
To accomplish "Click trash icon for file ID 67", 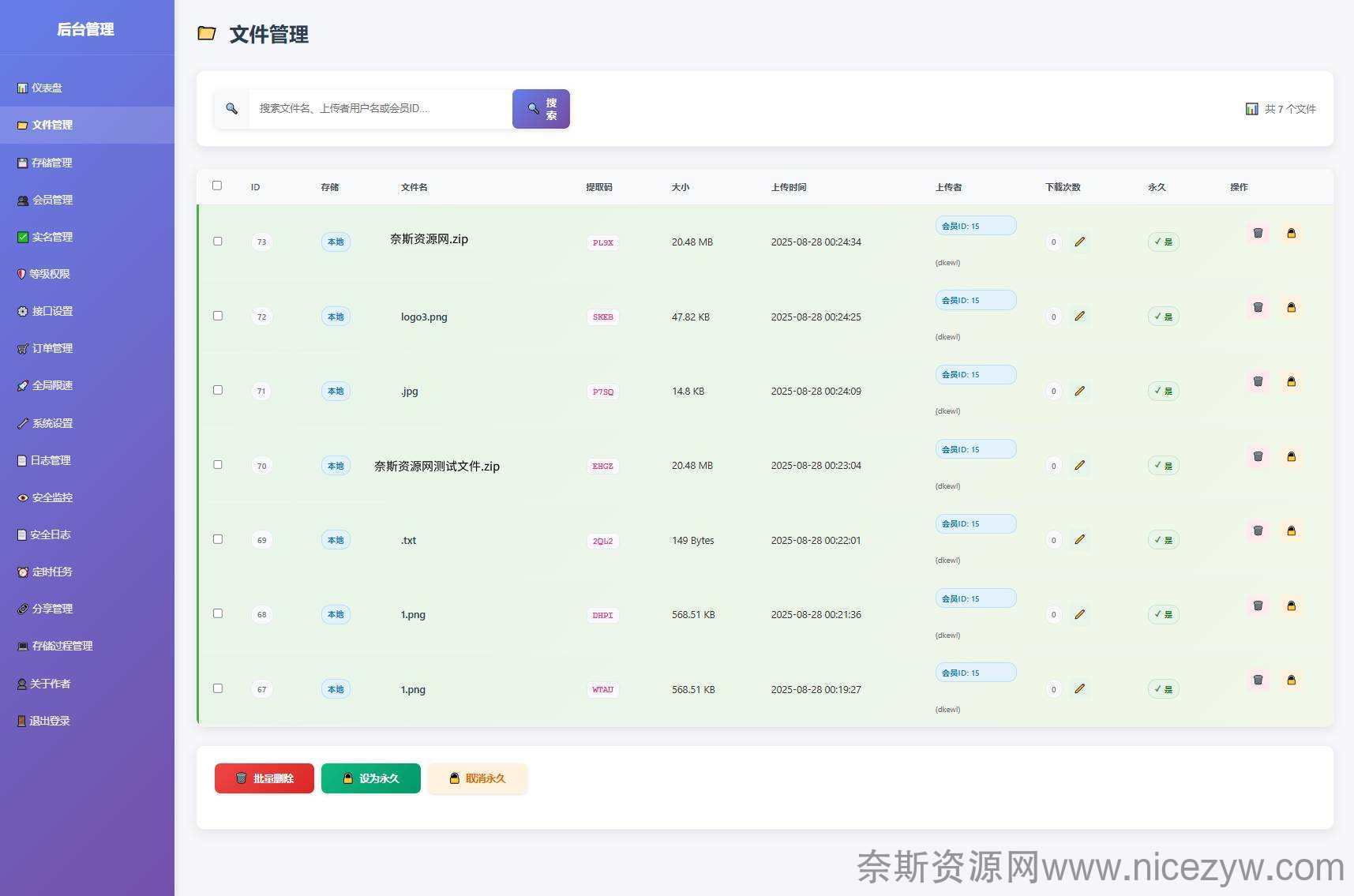I will click(1258, 680).
